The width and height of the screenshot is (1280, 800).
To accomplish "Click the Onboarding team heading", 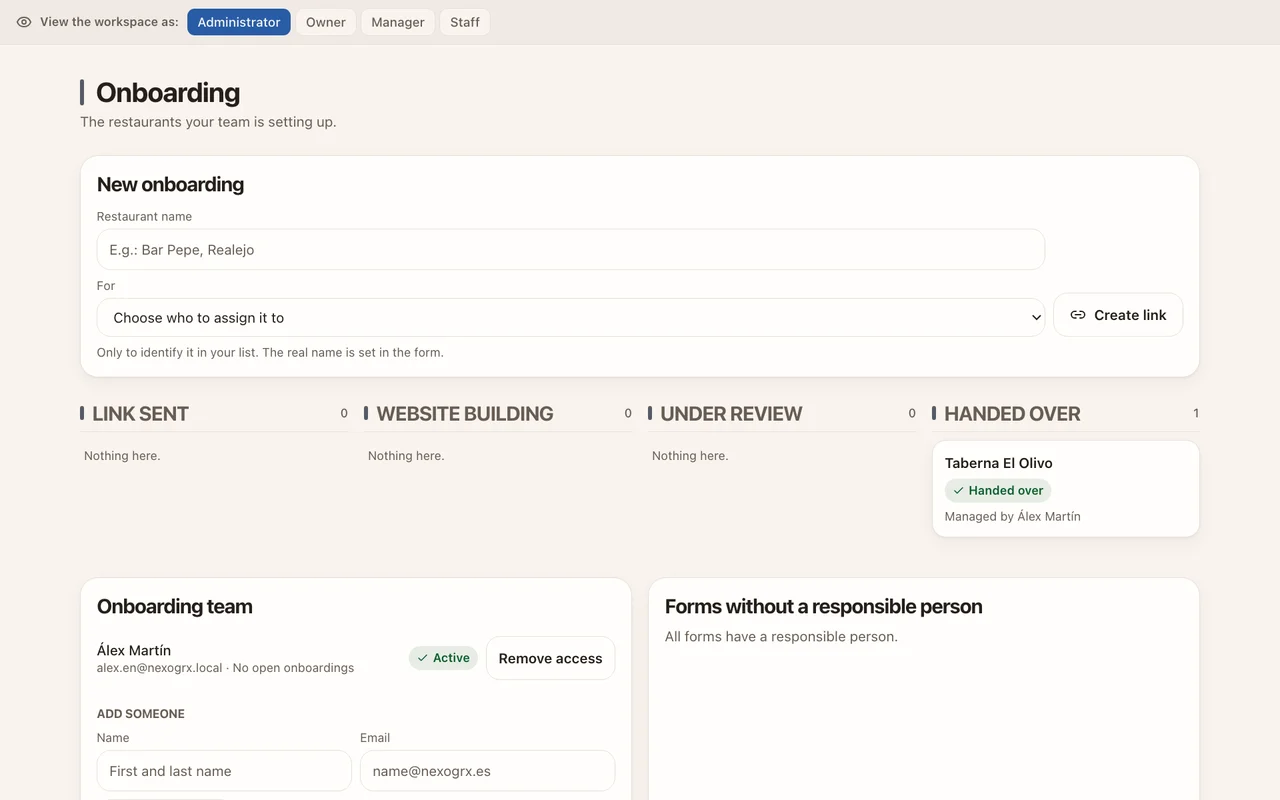I will click(x=175, y=606).
